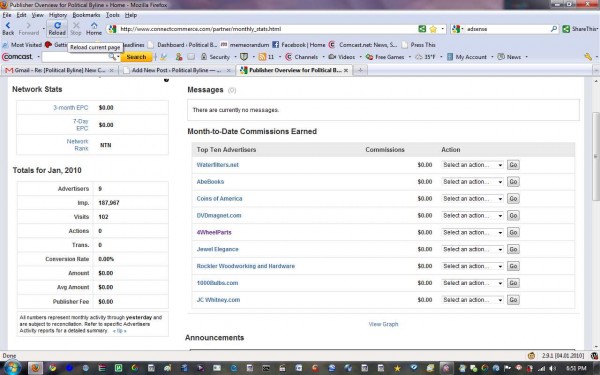Open the Comcast.net News bookmark
Screen dimensions: 600x375
363,45
